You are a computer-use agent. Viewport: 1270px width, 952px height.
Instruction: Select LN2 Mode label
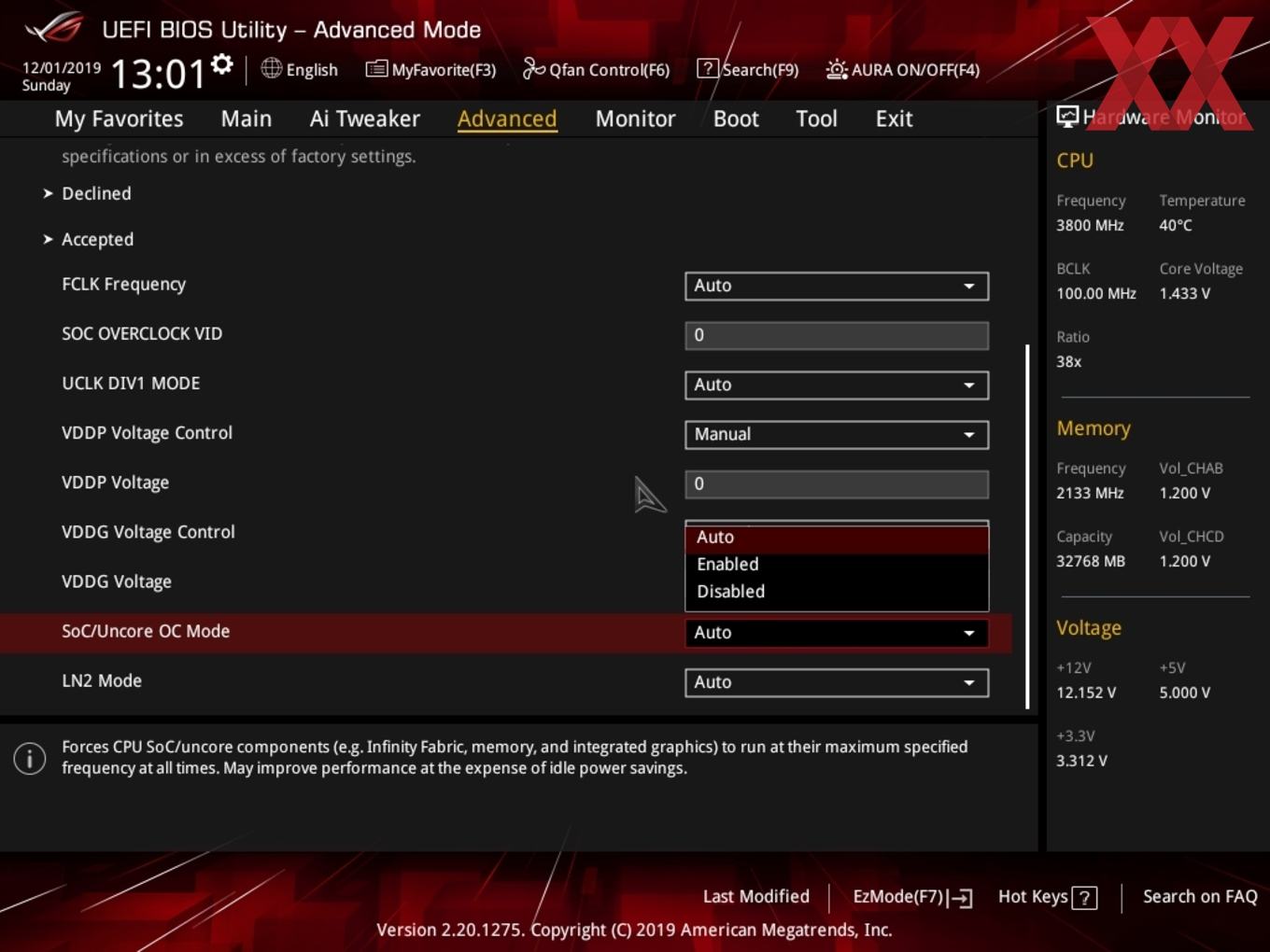[102, 681]
